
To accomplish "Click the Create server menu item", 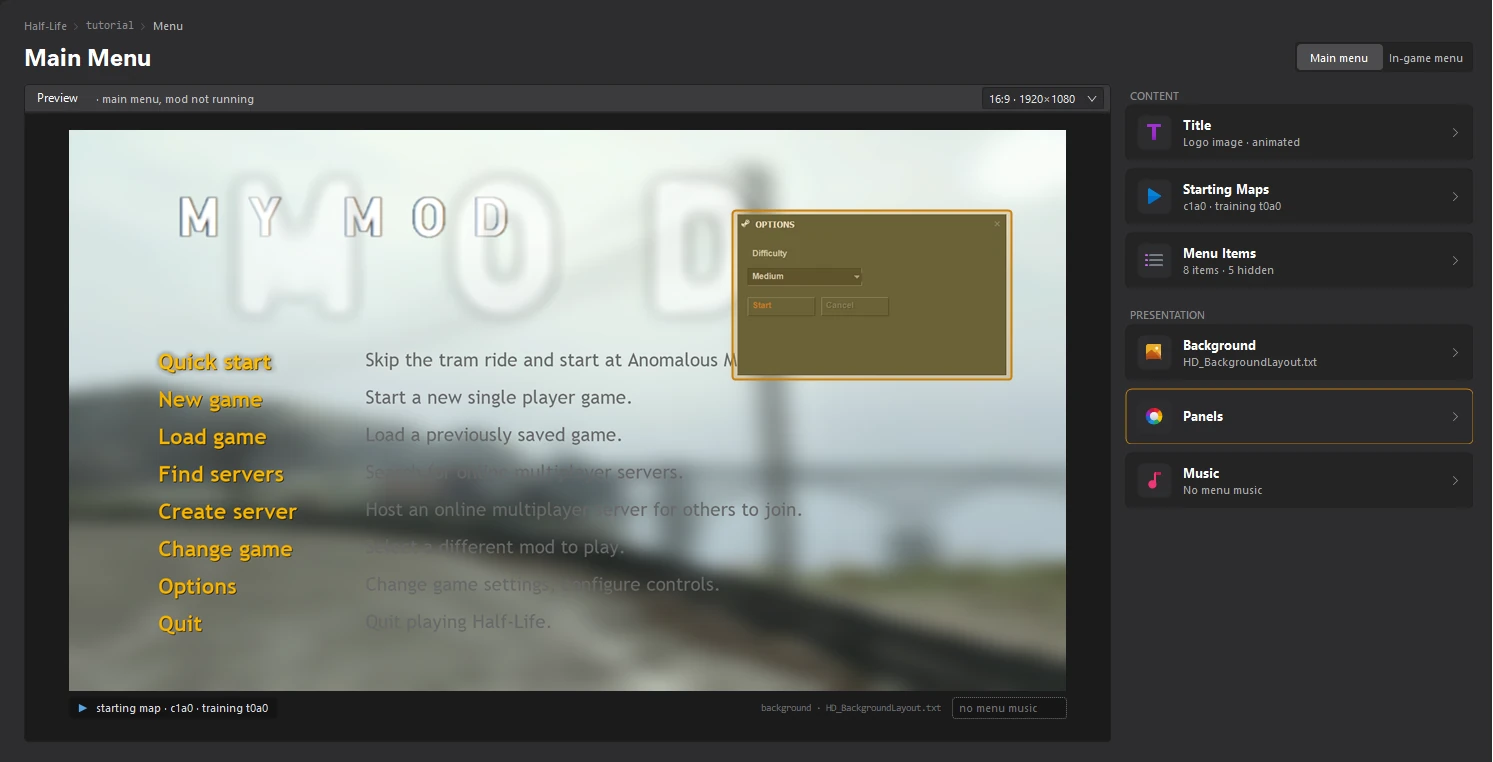I will (x=228, y=512).
